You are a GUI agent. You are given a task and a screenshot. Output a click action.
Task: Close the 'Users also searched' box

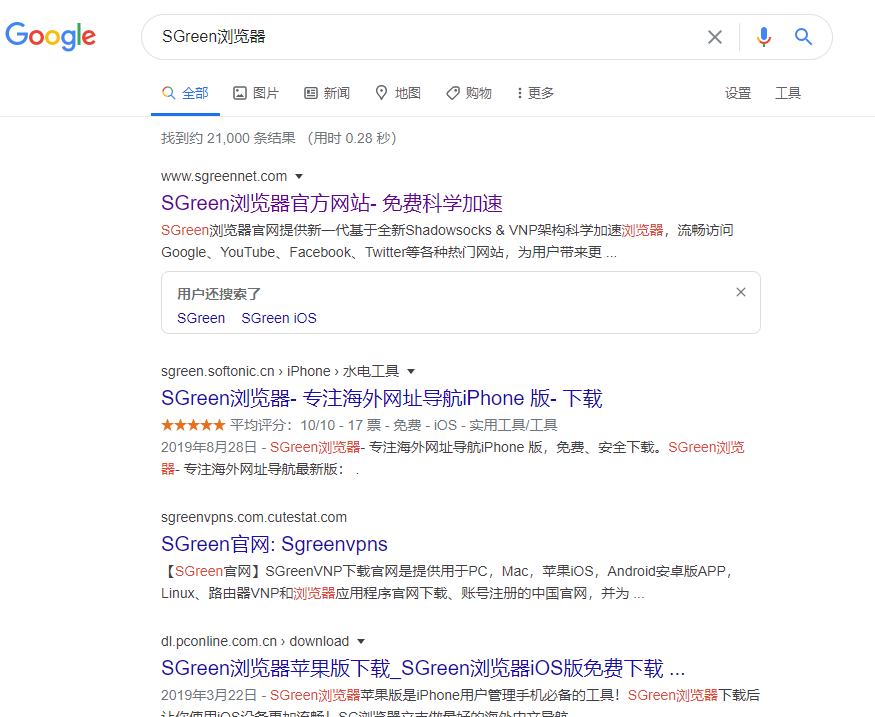pyautogui.click(x=741, y=292)
